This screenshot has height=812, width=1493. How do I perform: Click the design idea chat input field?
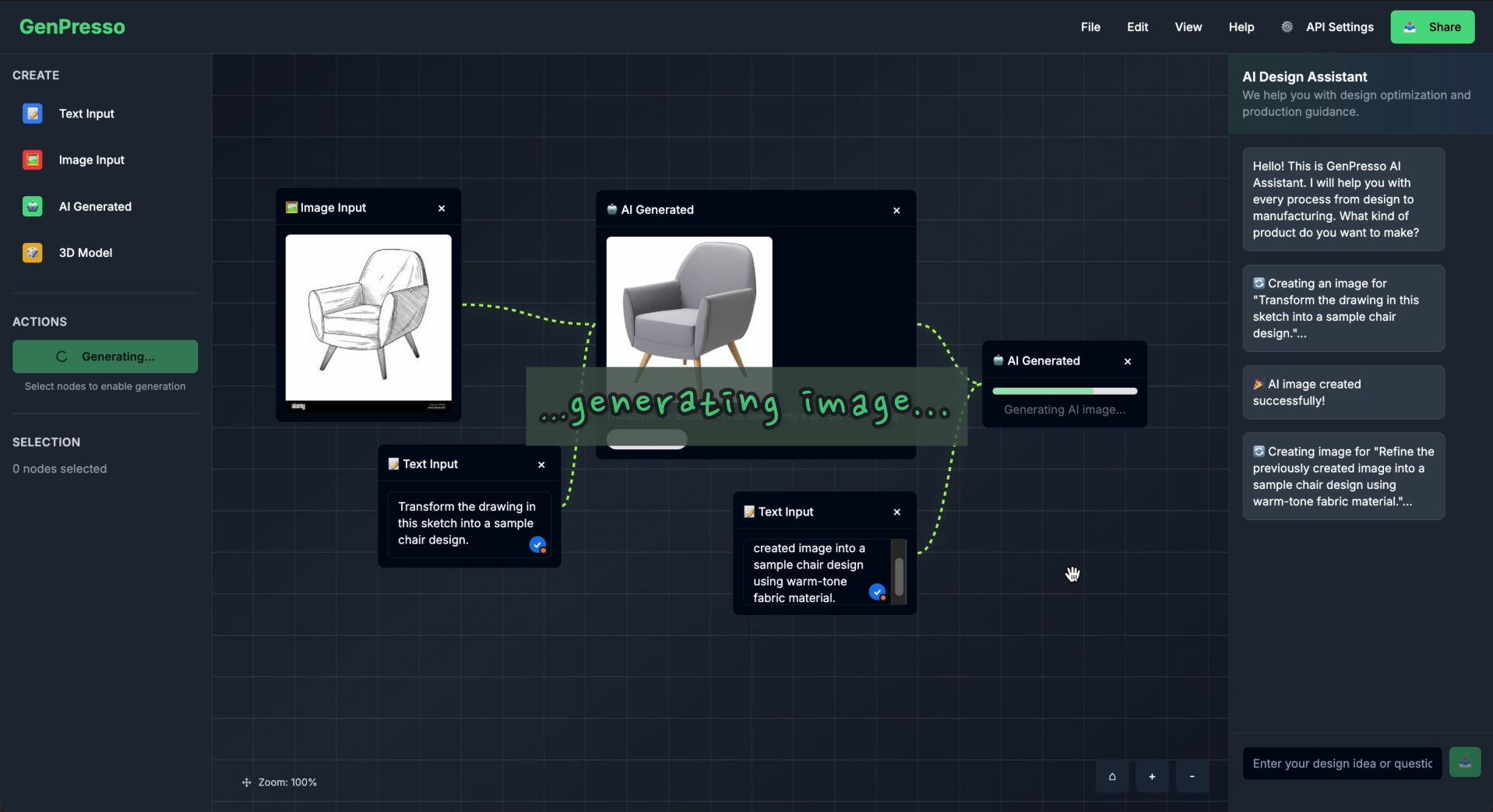[x=1342, y=763]
